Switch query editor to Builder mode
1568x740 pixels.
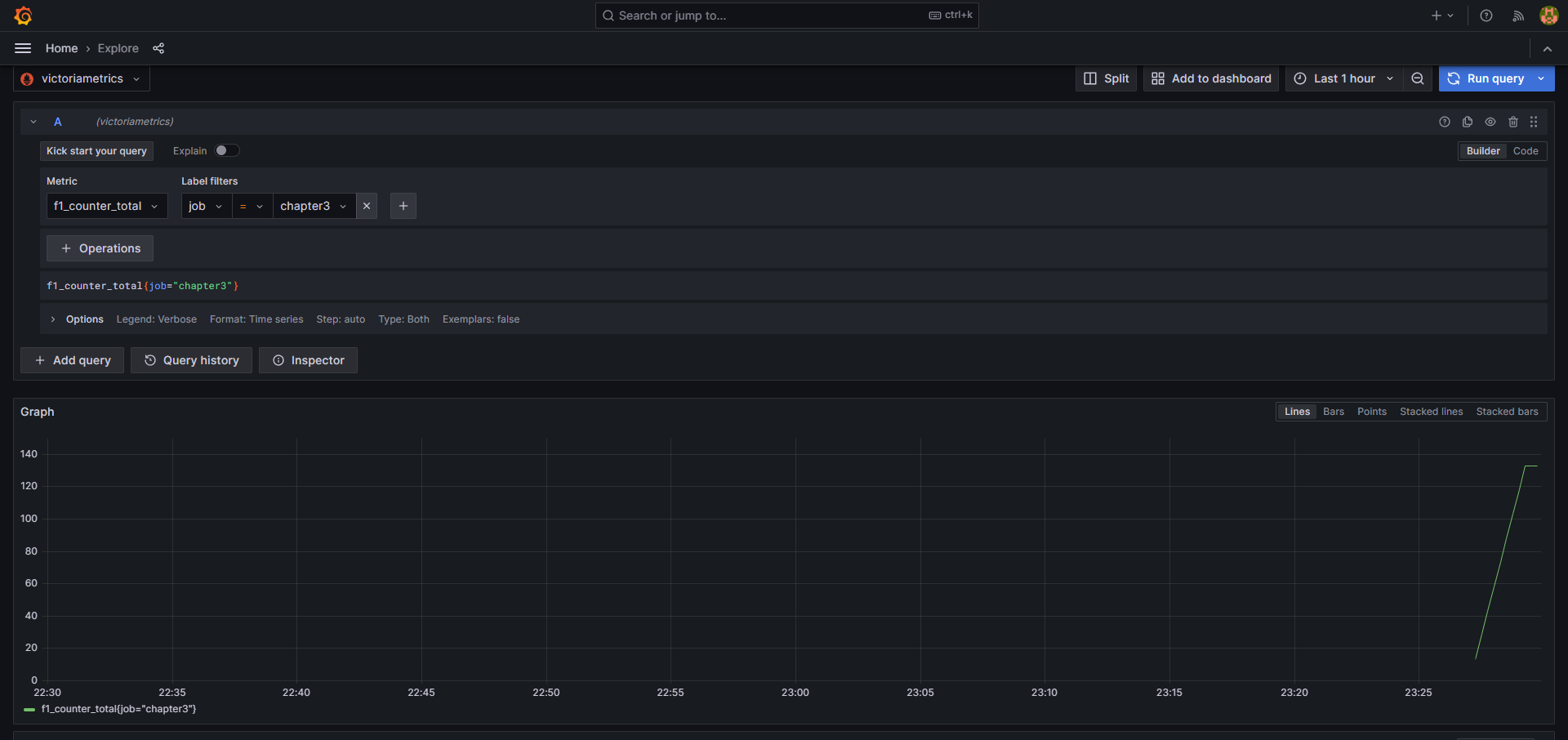pyautogui.click(x=1483, y=151)
